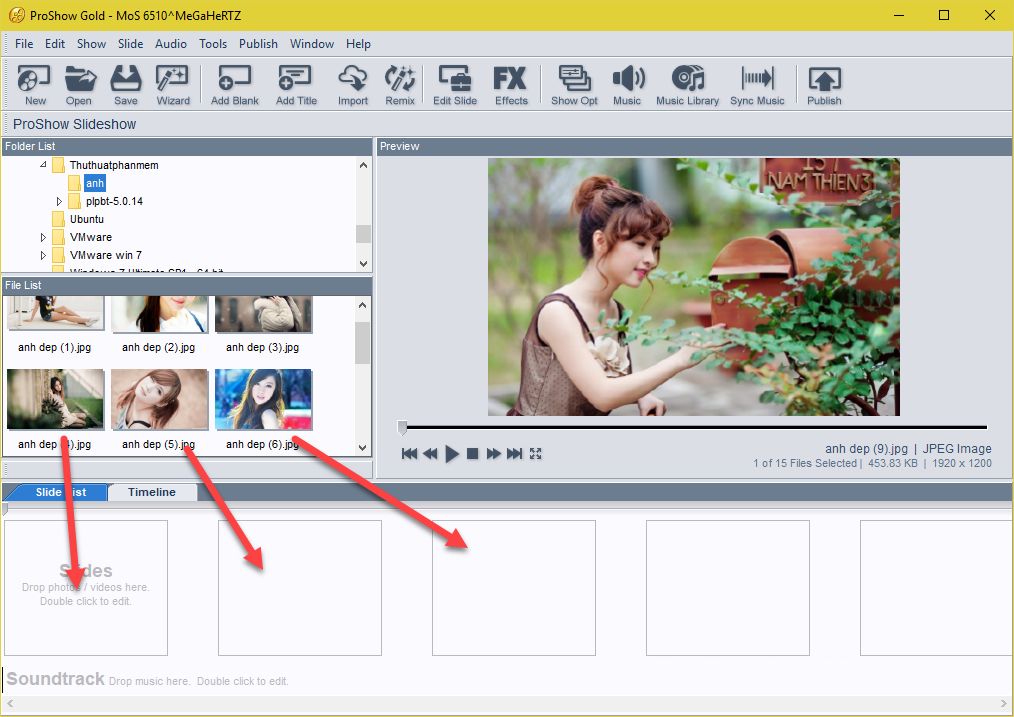
Task: Expand the VMware win 7 folder
Action: 44,256
